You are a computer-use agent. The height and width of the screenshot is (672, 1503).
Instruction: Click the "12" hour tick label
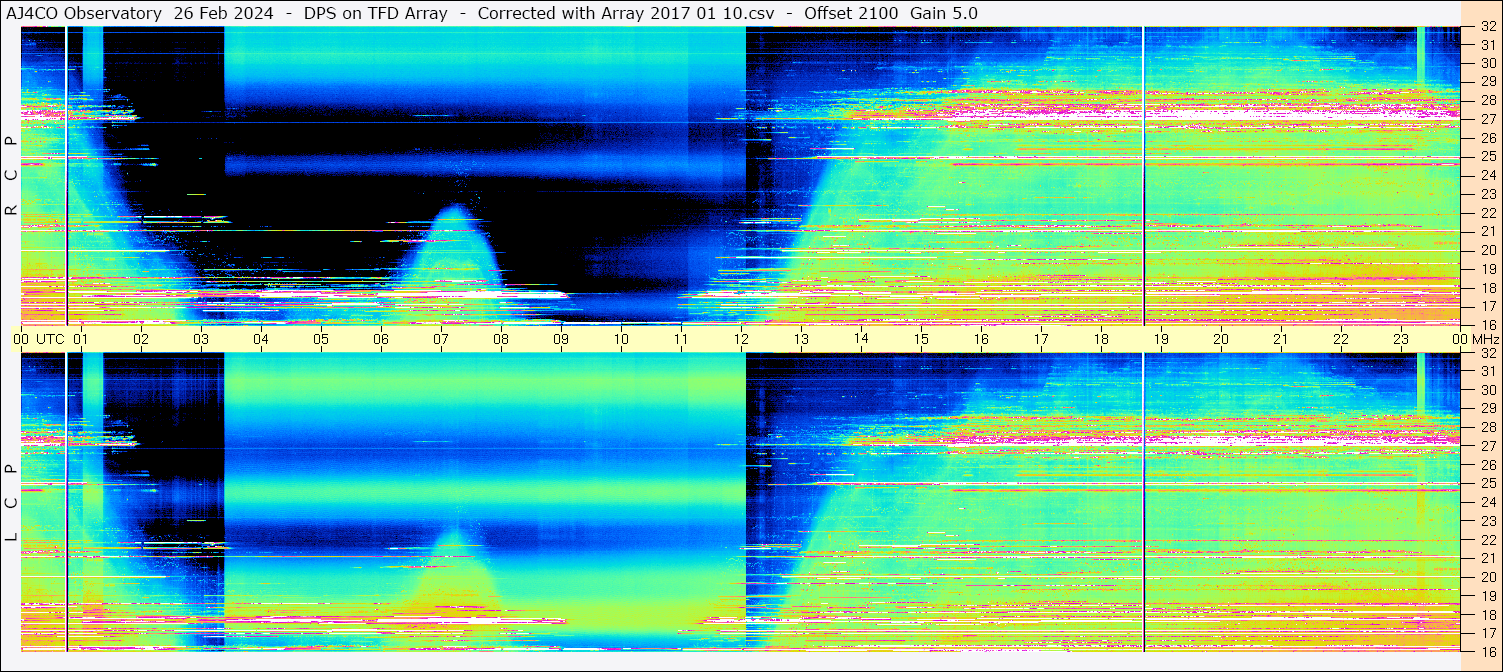pos(741,339)
